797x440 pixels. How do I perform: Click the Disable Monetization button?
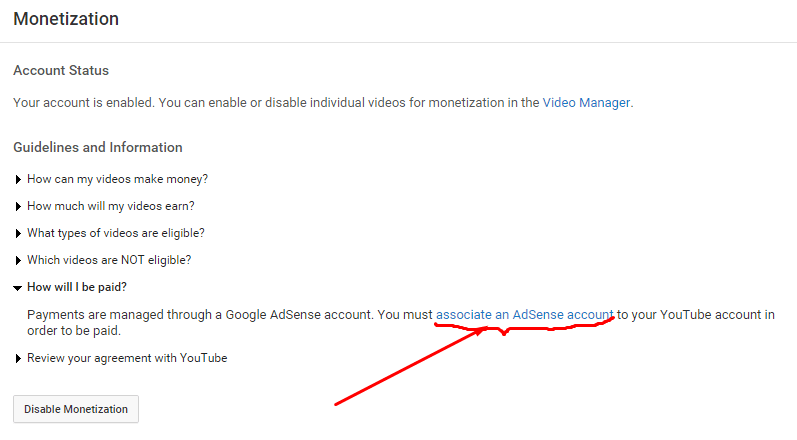tap(76, 409)
